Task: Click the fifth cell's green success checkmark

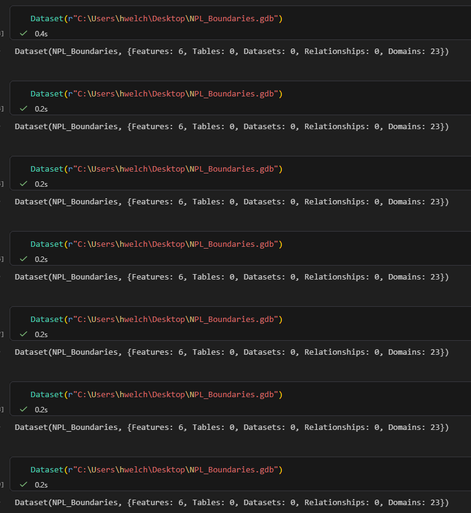Action: click(23, 334)
